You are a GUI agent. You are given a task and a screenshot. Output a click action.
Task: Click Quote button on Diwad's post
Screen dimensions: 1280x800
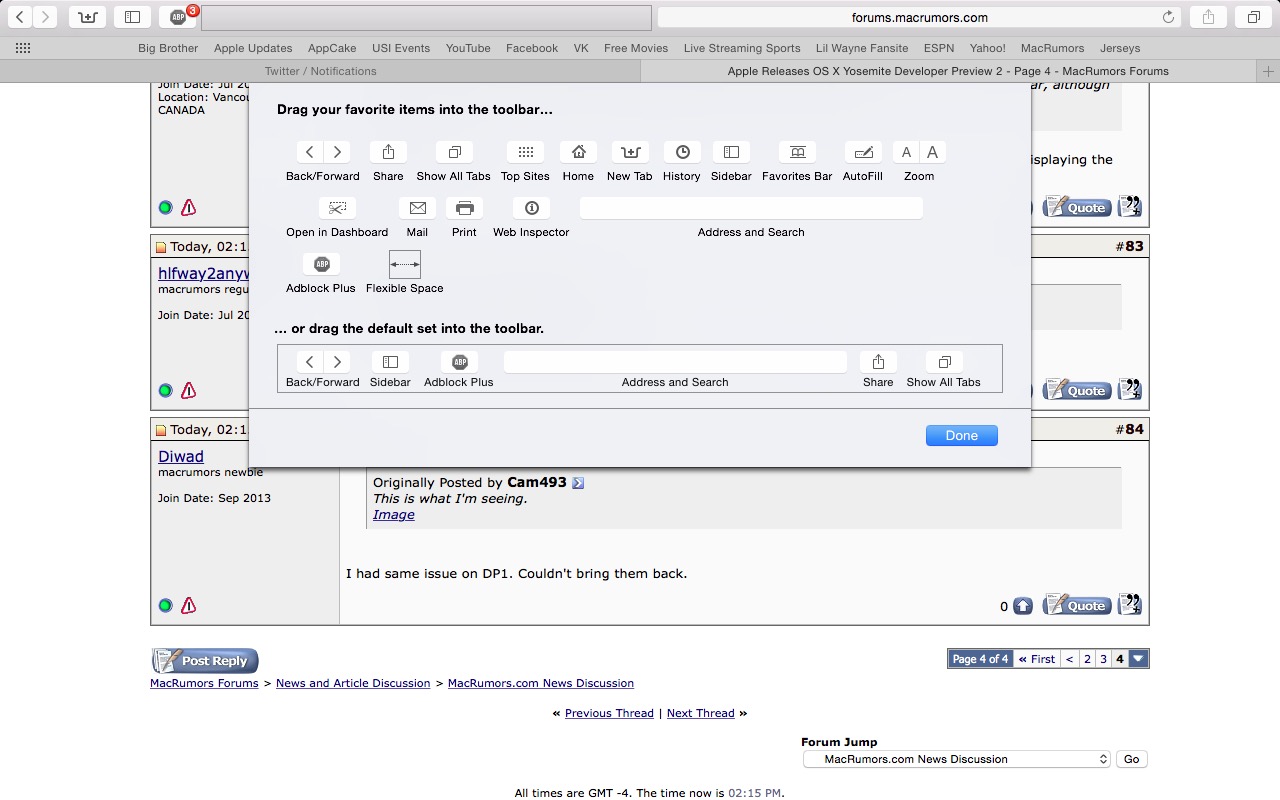click(1077, 605)
